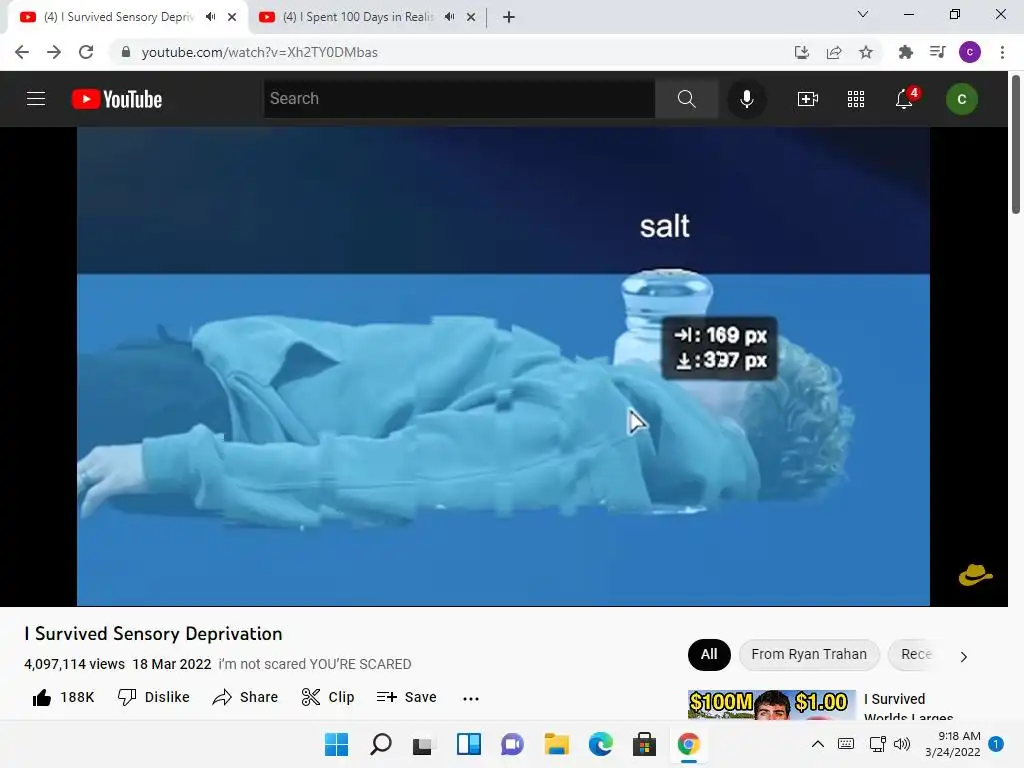Open more actions ellipsis under the video
Image resolution: width=1024 pixels, height=768 pixels.
pyautogui.click(x=471, y=698)
